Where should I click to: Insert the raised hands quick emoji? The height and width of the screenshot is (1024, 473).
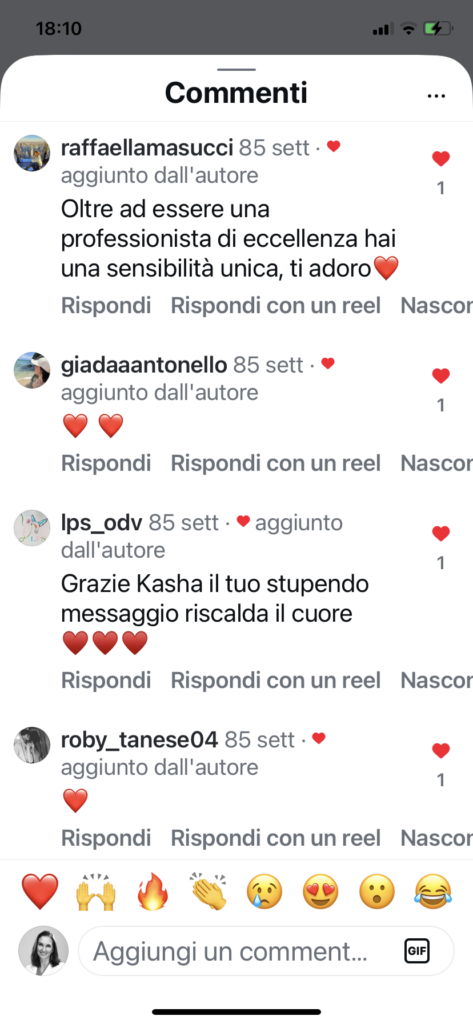coord(96,891)
